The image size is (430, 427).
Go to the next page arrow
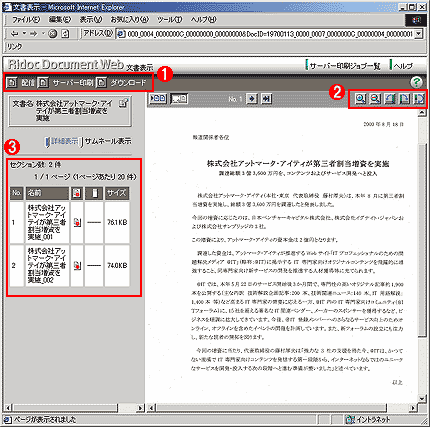coord(252,99)
